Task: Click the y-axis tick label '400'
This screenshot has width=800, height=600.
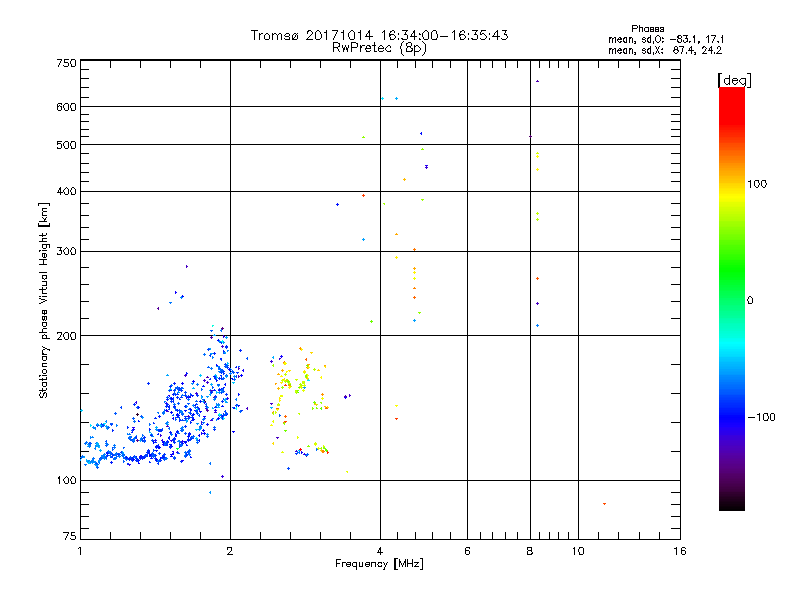Action: 66,192
